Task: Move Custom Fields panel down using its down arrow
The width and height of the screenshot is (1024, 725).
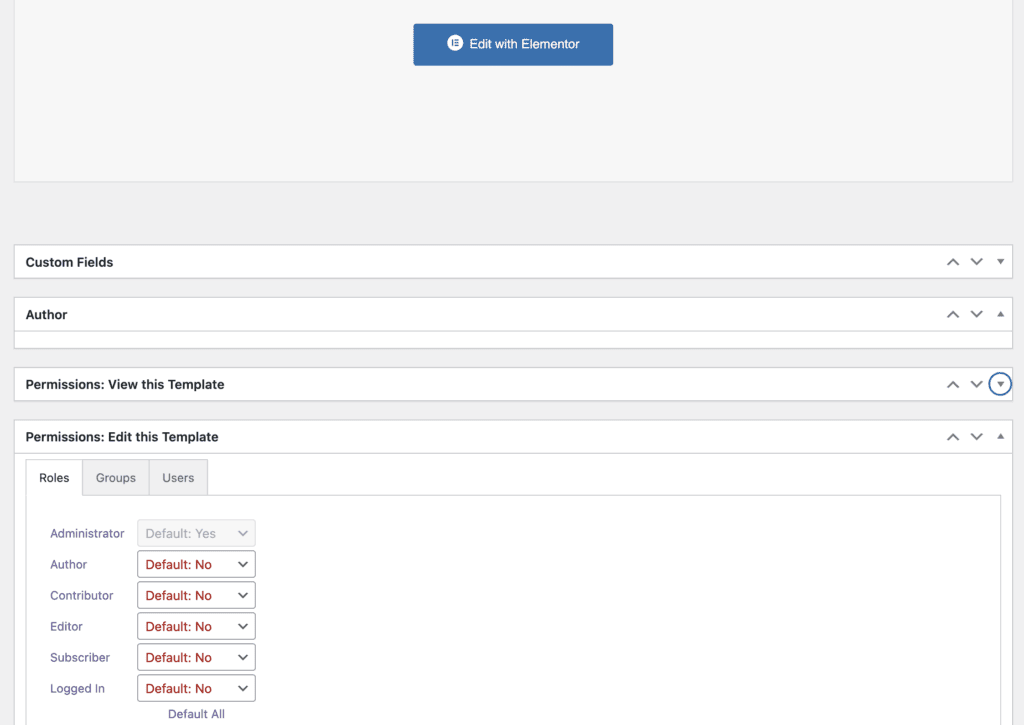Action: click(x=976, y=261)
